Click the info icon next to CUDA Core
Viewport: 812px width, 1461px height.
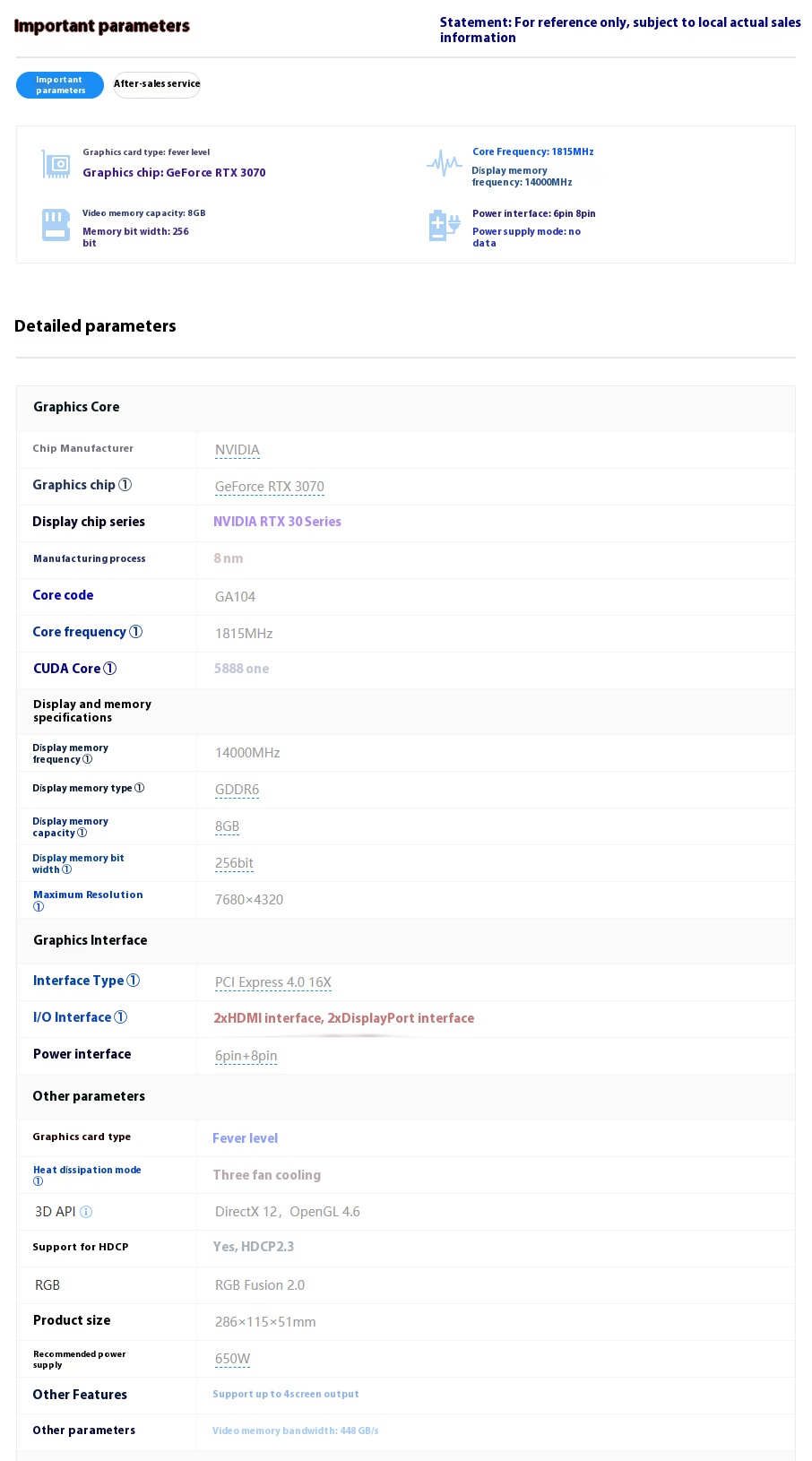110,669
